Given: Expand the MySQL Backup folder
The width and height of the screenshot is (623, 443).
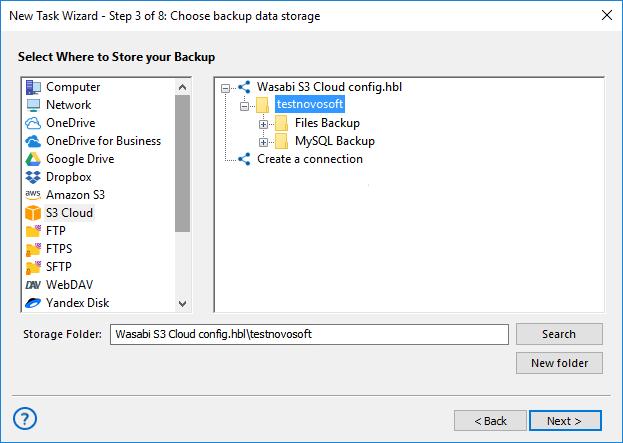Looking at the screenshot, I should 264,141.
